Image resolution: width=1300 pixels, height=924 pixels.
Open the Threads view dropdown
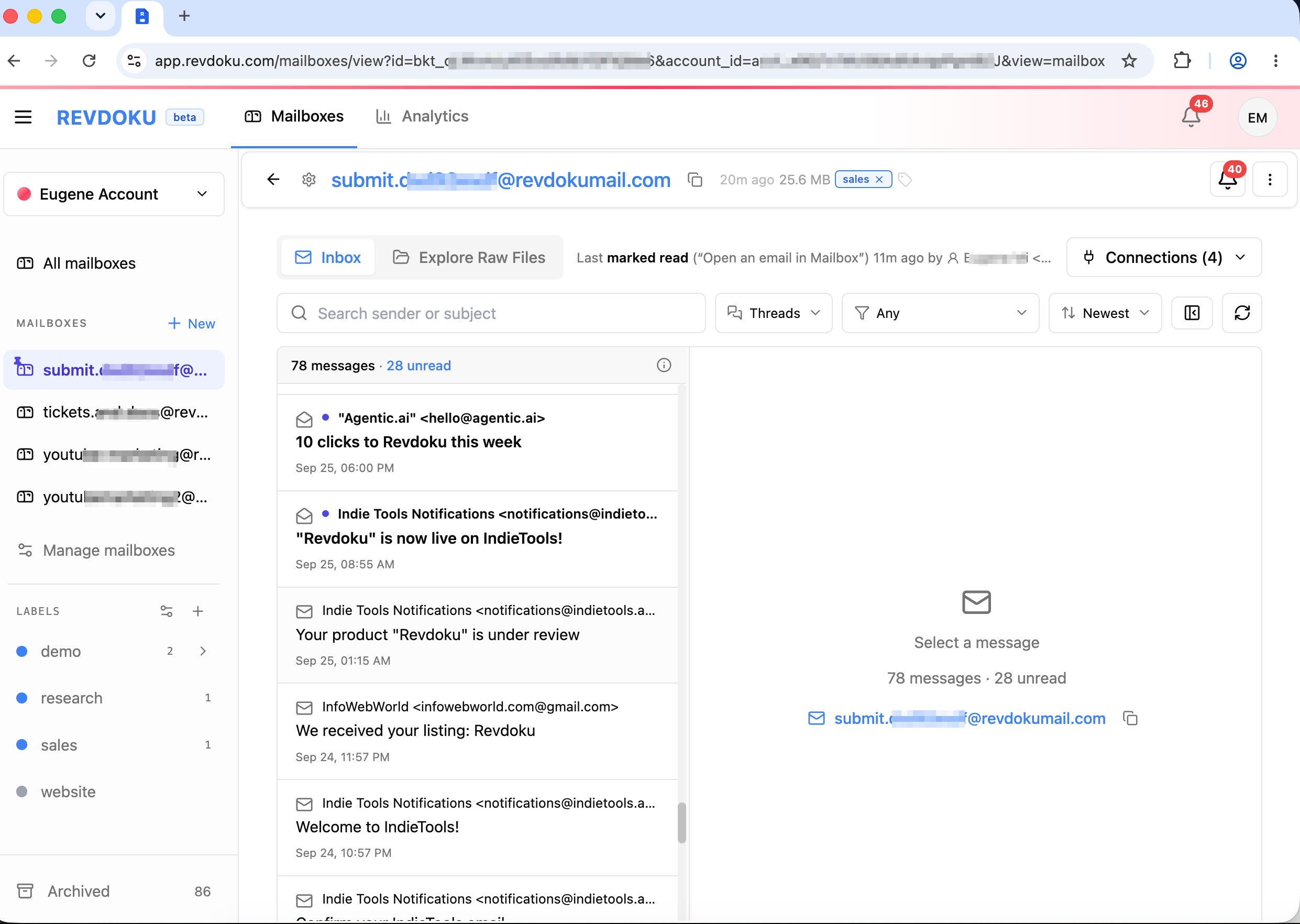pyautogui.click(x=773, y=313)
